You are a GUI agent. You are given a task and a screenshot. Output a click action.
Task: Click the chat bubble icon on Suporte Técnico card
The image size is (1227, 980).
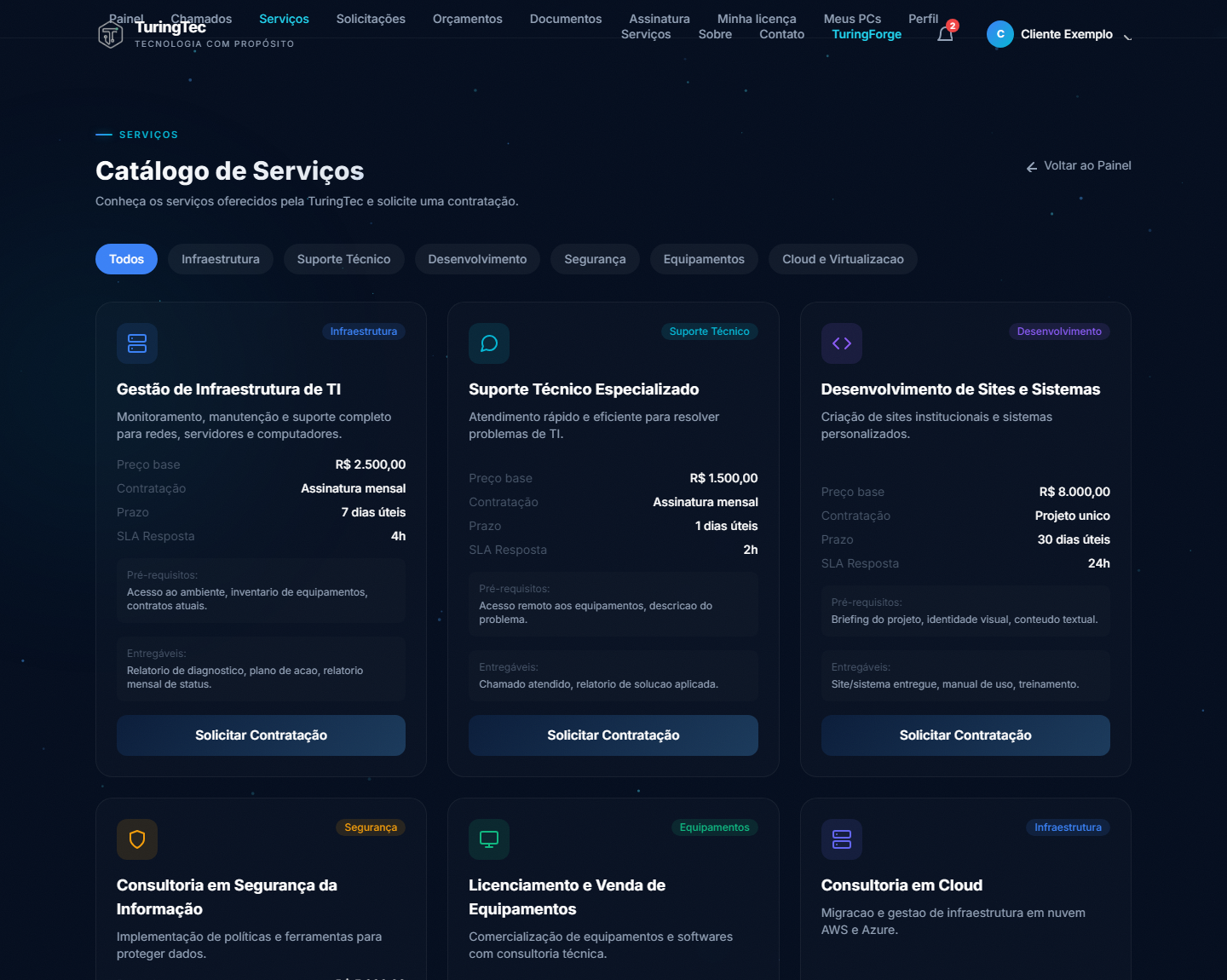click(x=489, y=343)
